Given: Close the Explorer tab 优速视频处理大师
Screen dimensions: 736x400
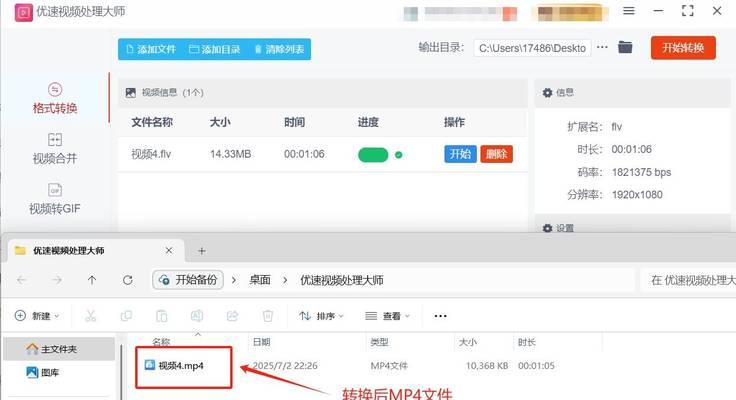Looking at the screenshot, I should [169, 251].
